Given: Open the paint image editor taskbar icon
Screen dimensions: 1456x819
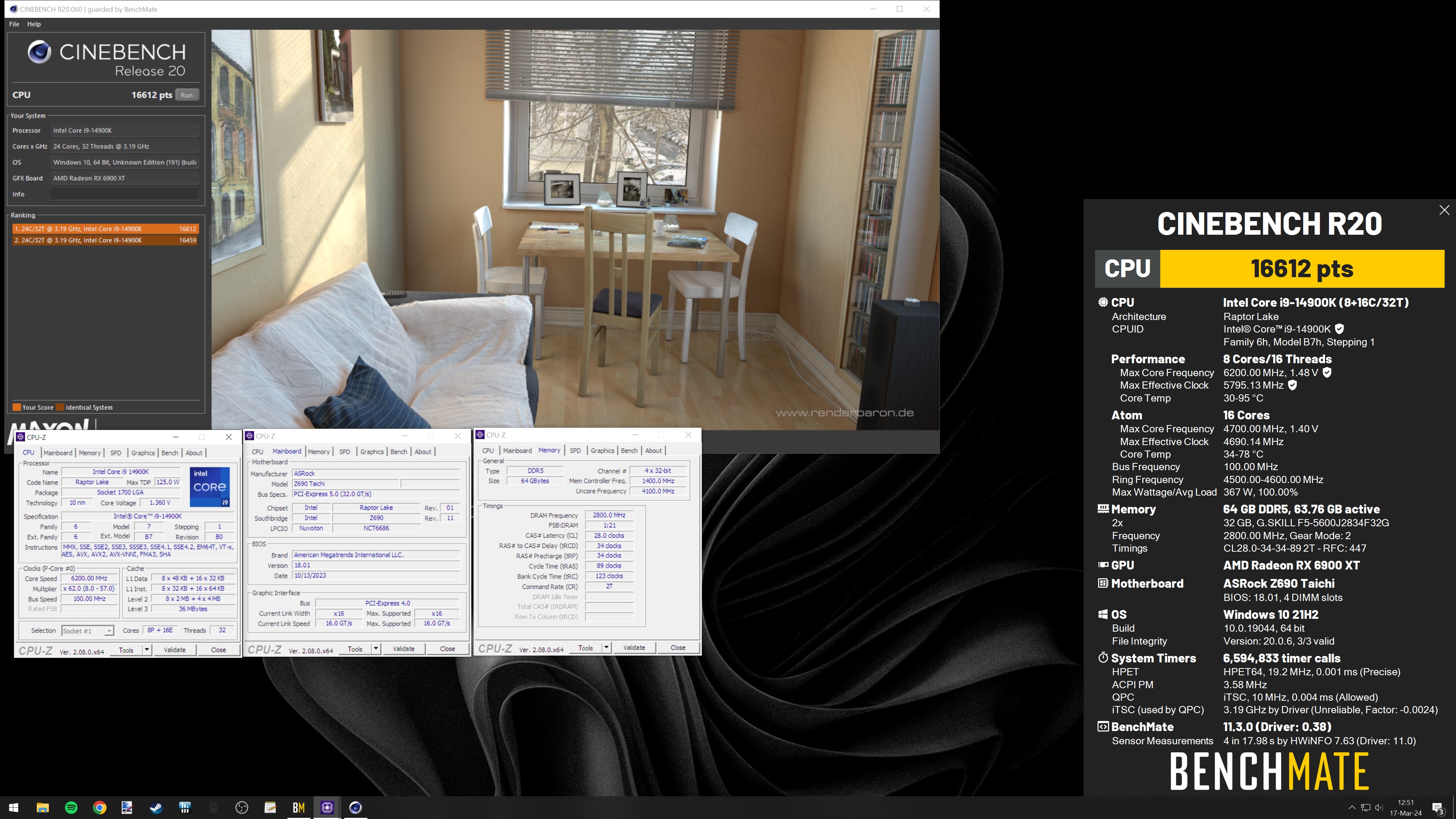Looking at the screenshot, I should point(128,808).
